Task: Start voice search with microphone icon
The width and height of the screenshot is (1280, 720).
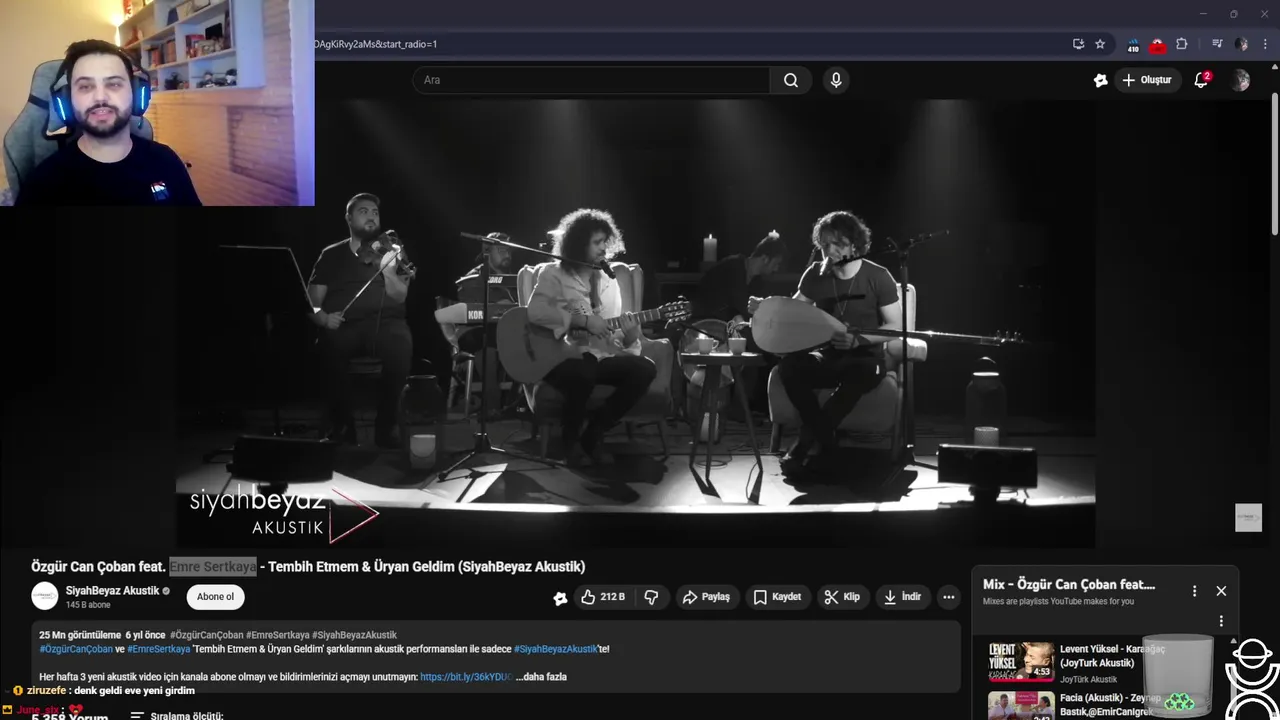Action: [836, 80]
